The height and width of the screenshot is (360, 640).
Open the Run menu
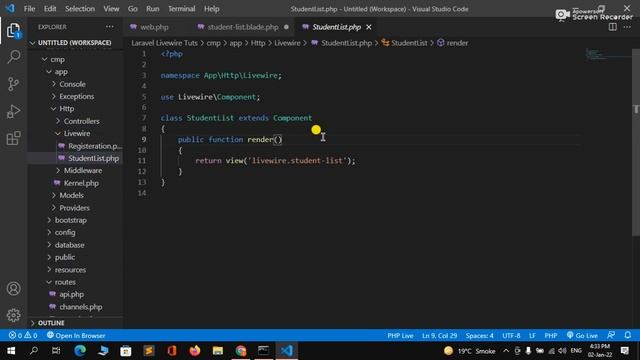click(153, 9)
